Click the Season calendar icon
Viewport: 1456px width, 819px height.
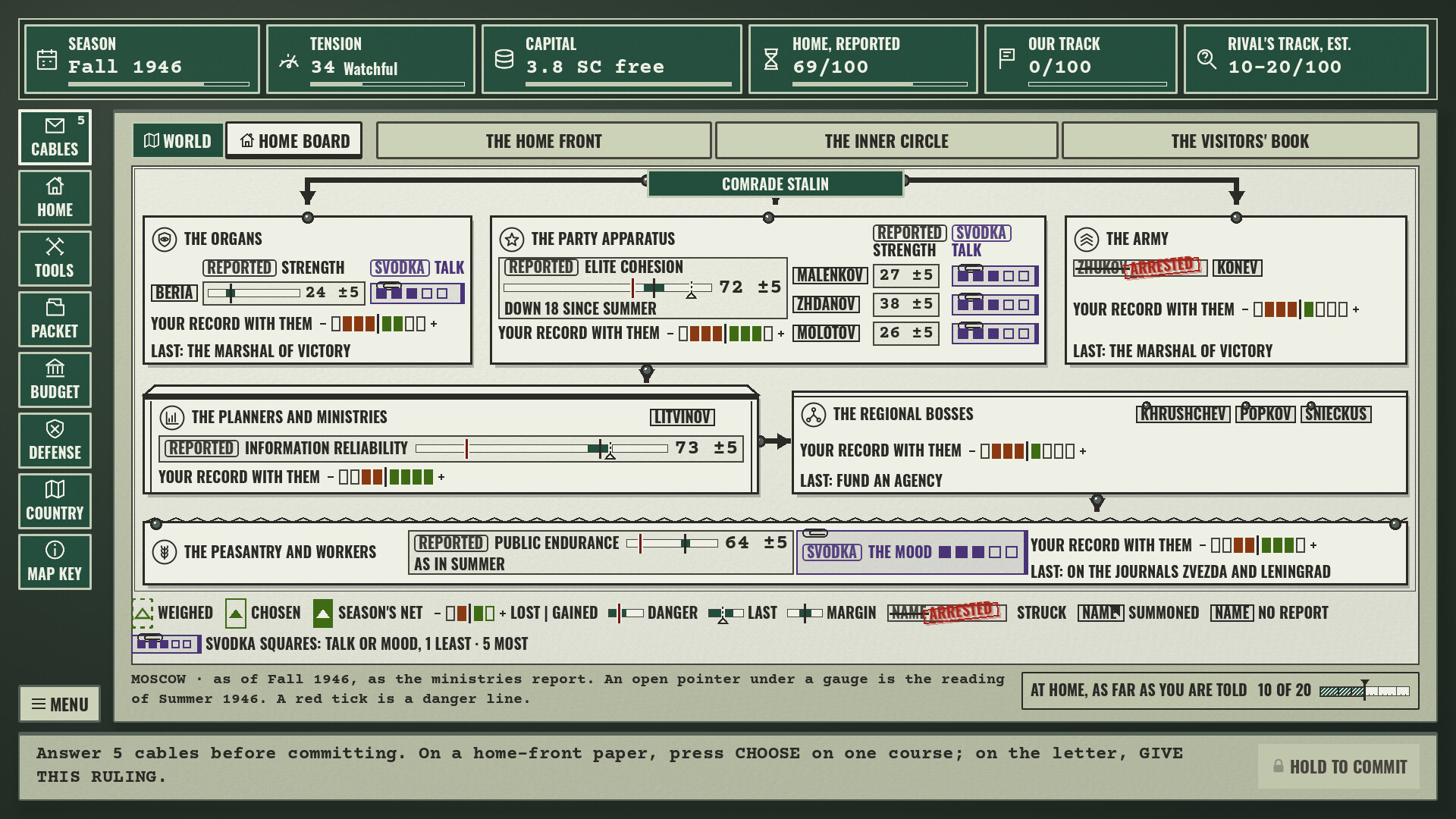47,59
